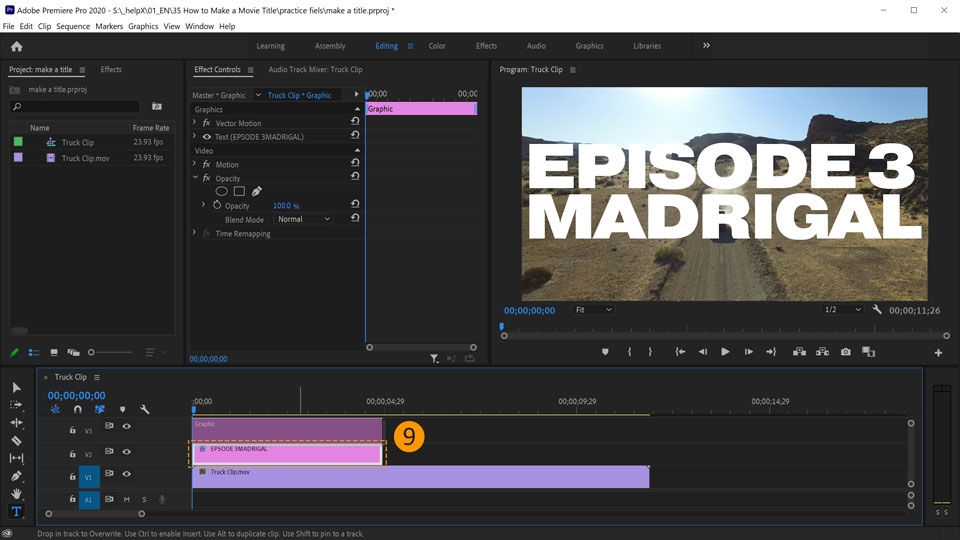Viewport: 960px width, 540px height.
Task: Select the Razor tool in the toolbar
Action: (x=16, y=440)
